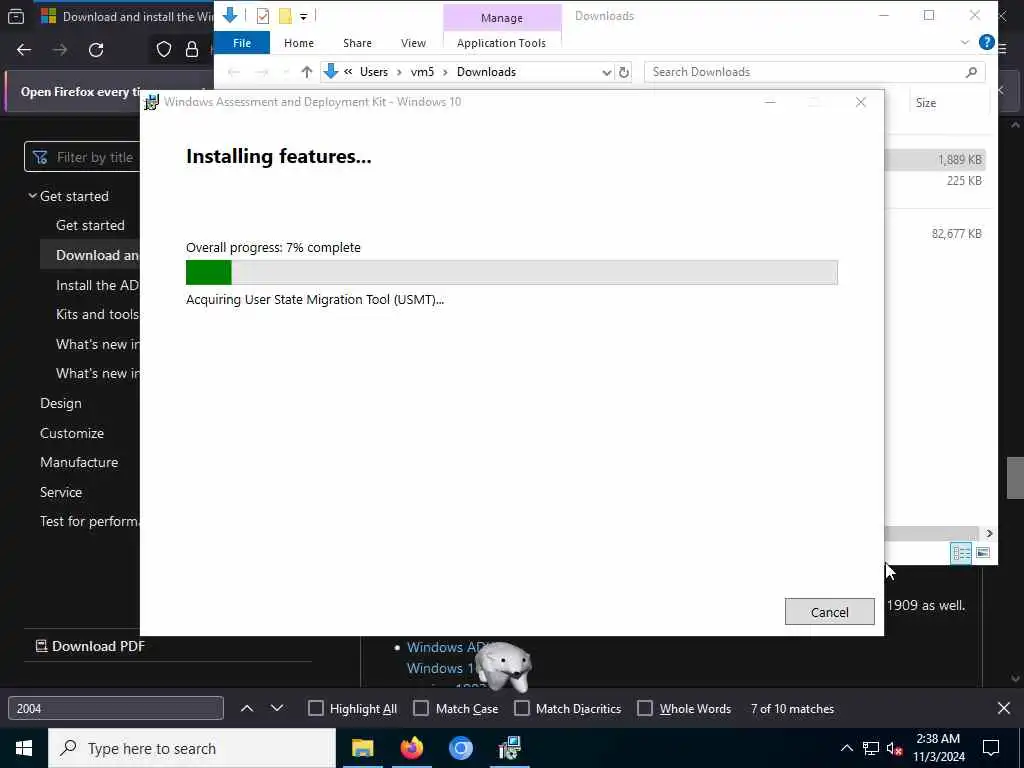The image size is (1024, 768).
Task: Open Kits and tools sidebar item
Action: tap(97, 314)
